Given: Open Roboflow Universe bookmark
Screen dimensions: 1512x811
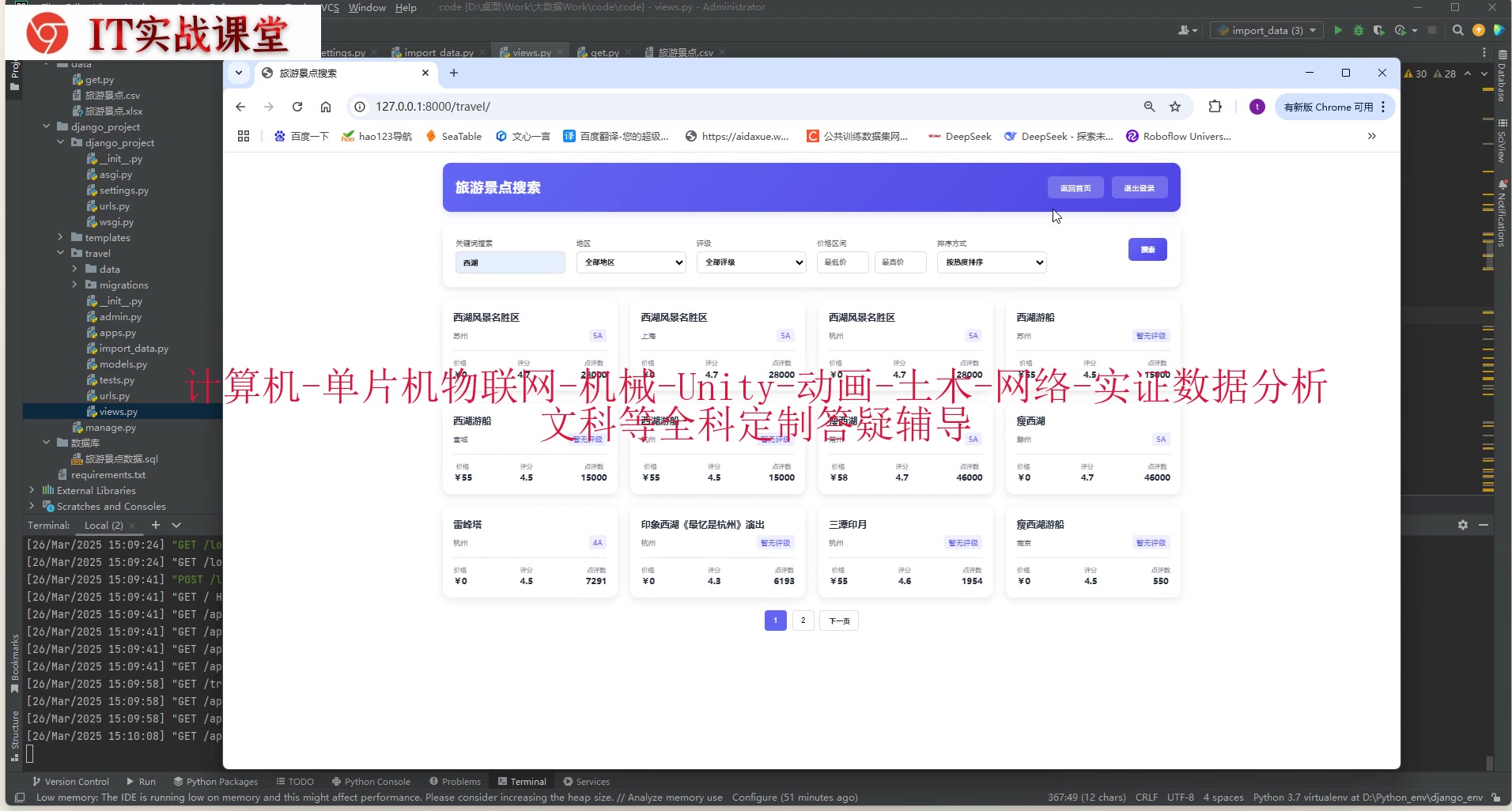Looking at the screenshot, I should coord(1178,136).
